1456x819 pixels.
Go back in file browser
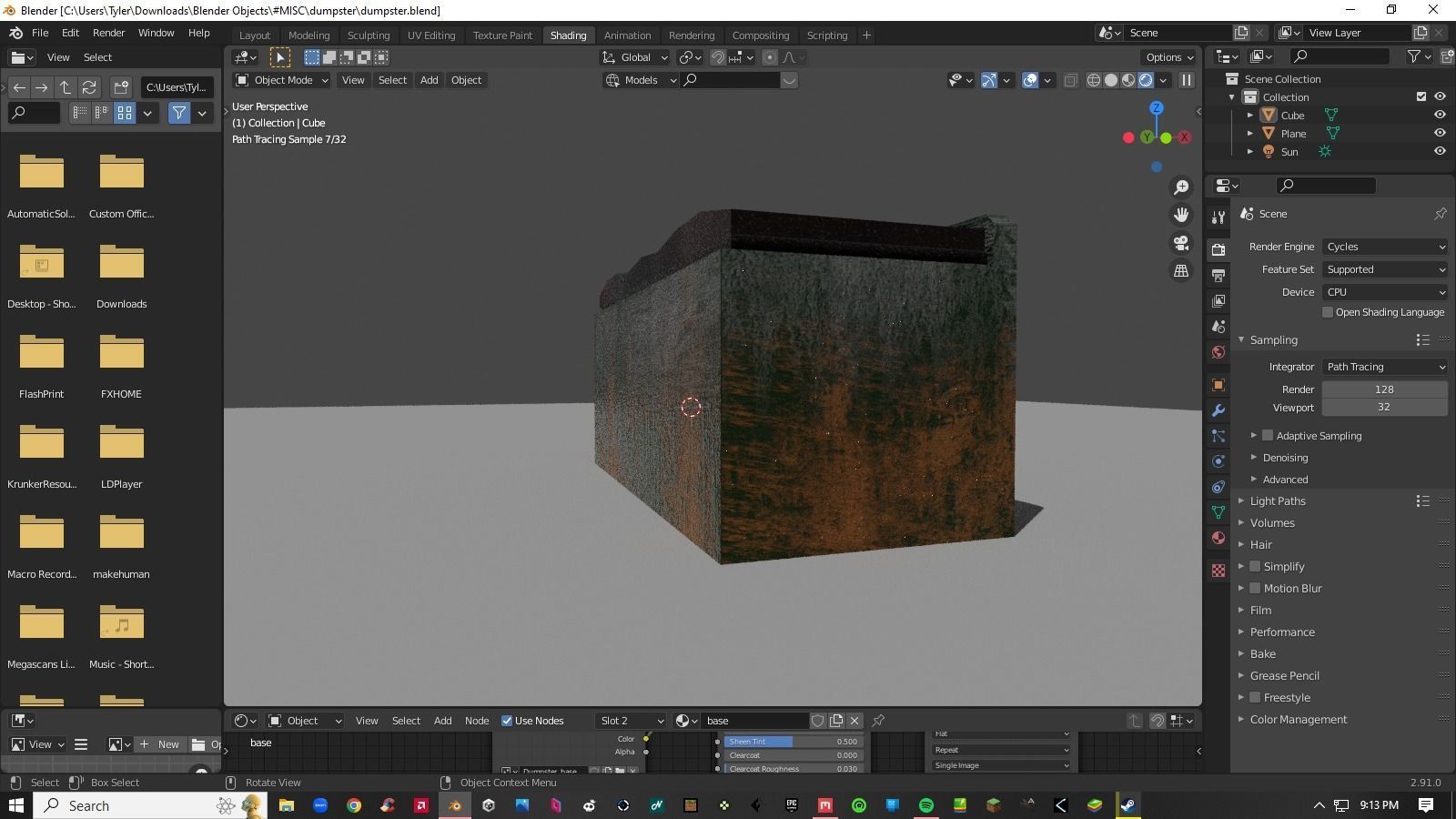(19, 87)
